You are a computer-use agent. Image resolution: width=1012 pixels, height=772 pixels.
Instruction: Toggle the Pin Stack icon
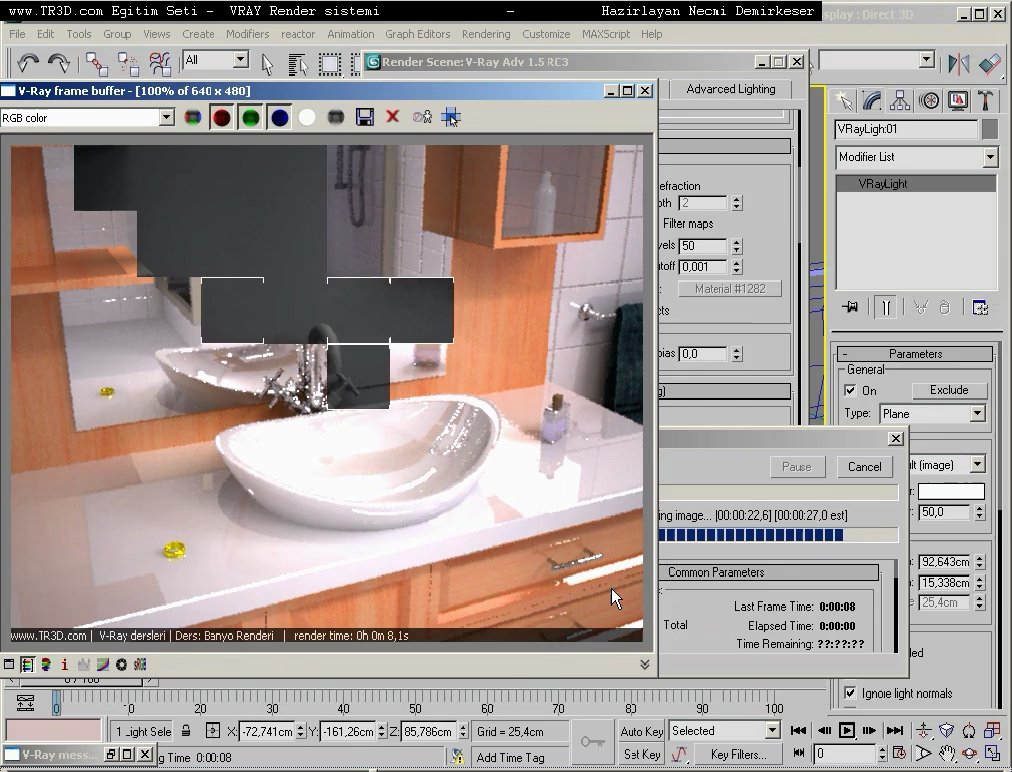pyautogui.click(x=850, y=307)
